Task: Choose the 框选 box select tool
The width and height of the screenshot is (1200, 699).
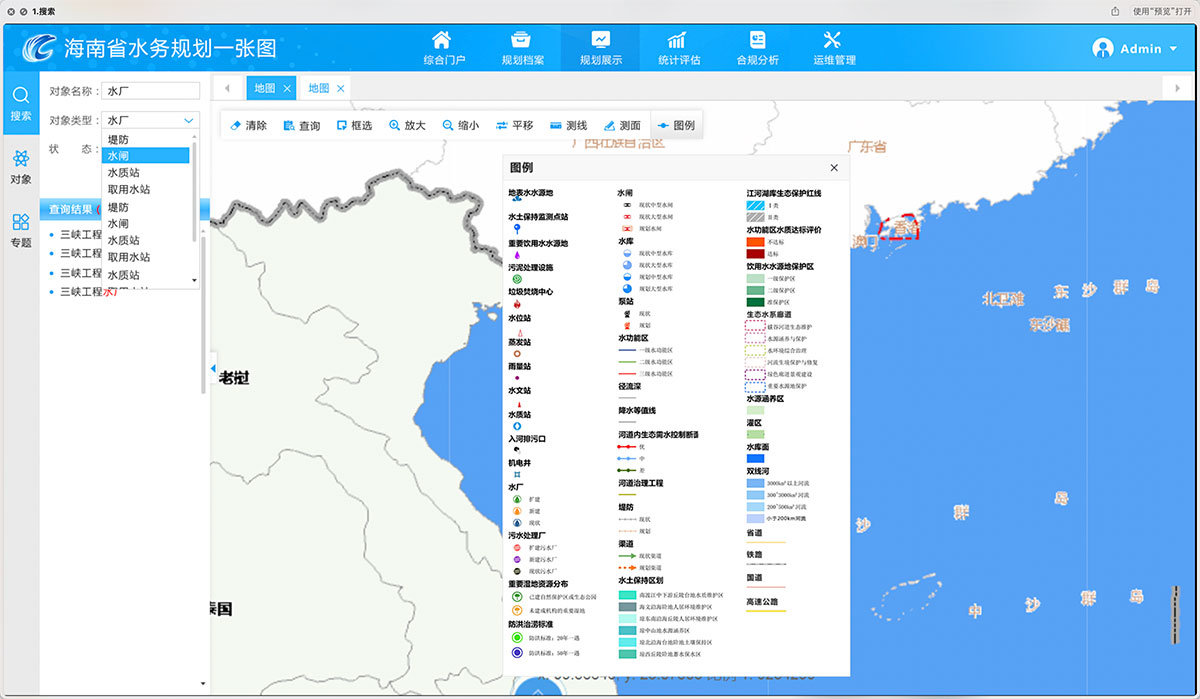Action: [354, 126]
